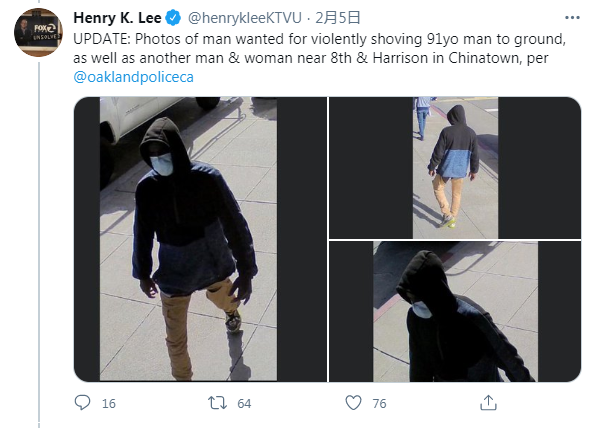The image size is (596, 428).
Task: Open top-right photo of man walking away
Action: pos(455,168)
